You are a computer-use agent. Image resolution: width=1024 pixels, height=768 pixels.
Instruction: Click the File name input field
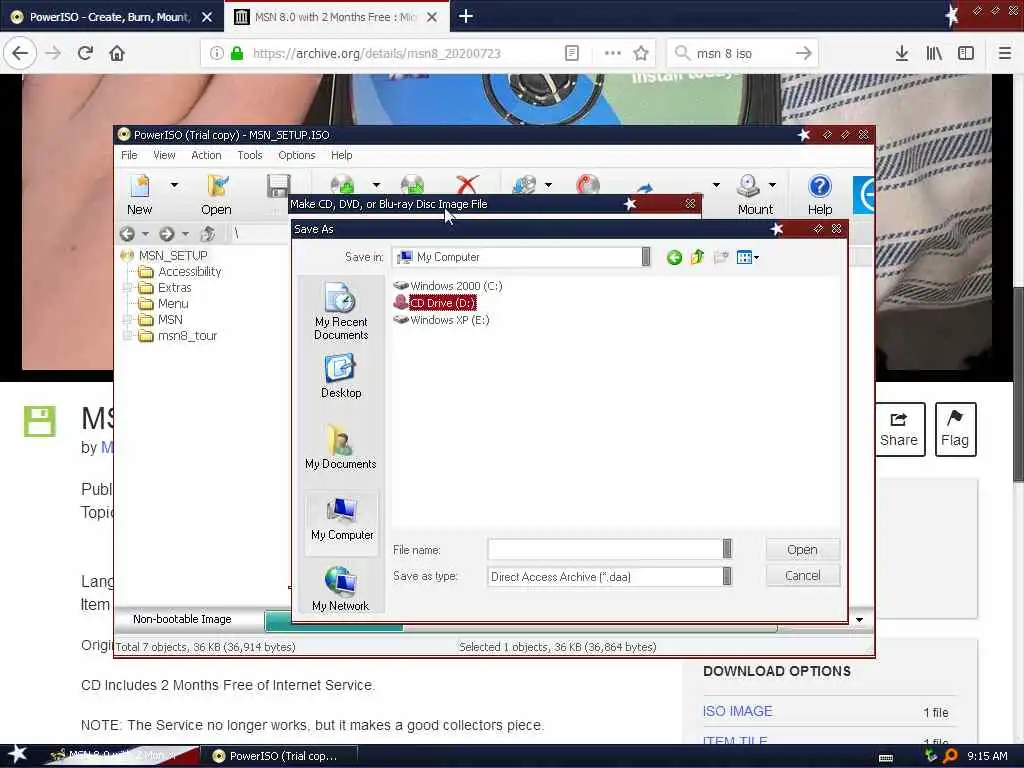(x=605, y=549)
